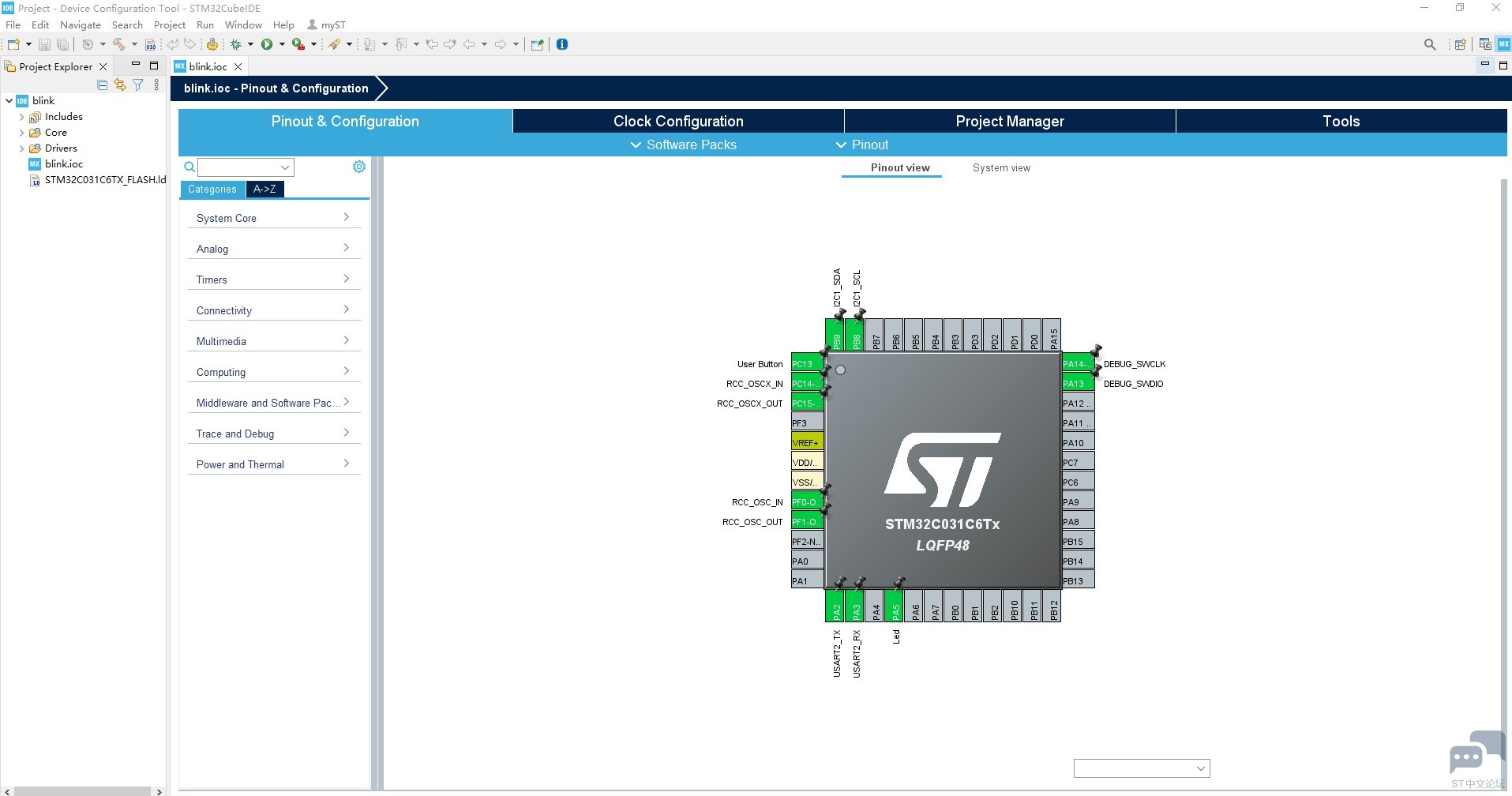The height and width of the screenshot is (796, 1512).
Task: Select the A->Z sorting tab
Action: 265,189
